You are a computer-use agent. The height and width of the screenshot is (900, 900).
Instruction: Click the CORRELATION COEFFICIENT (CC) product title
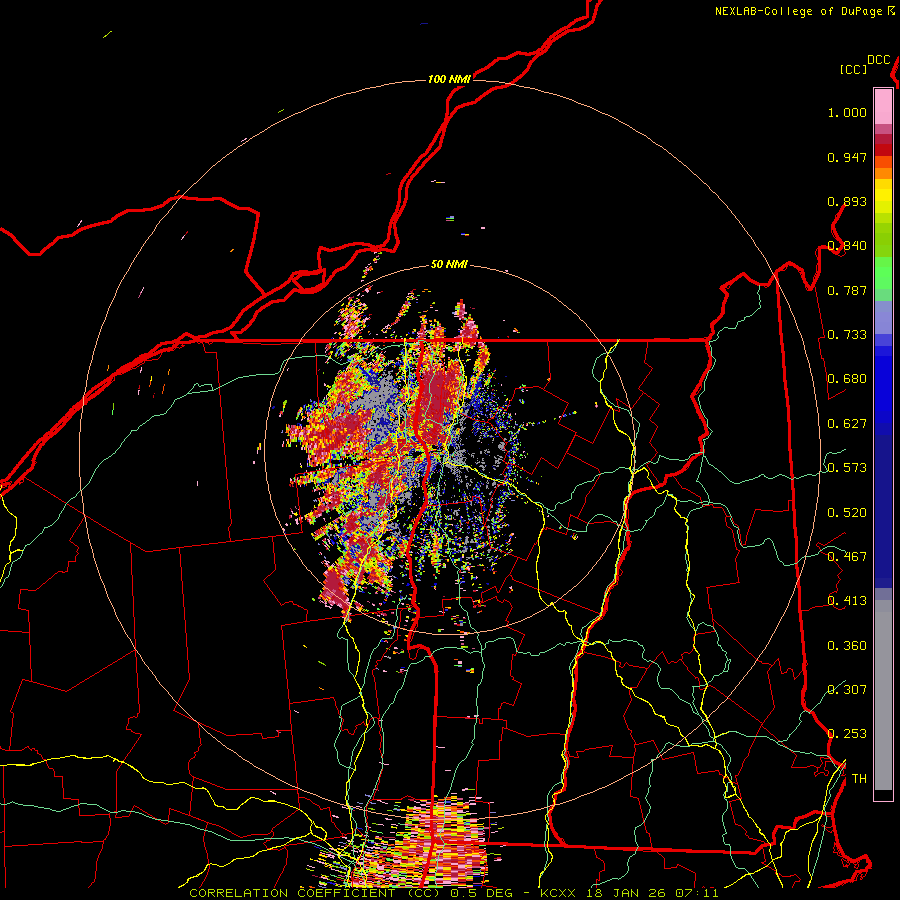point(315,893)
